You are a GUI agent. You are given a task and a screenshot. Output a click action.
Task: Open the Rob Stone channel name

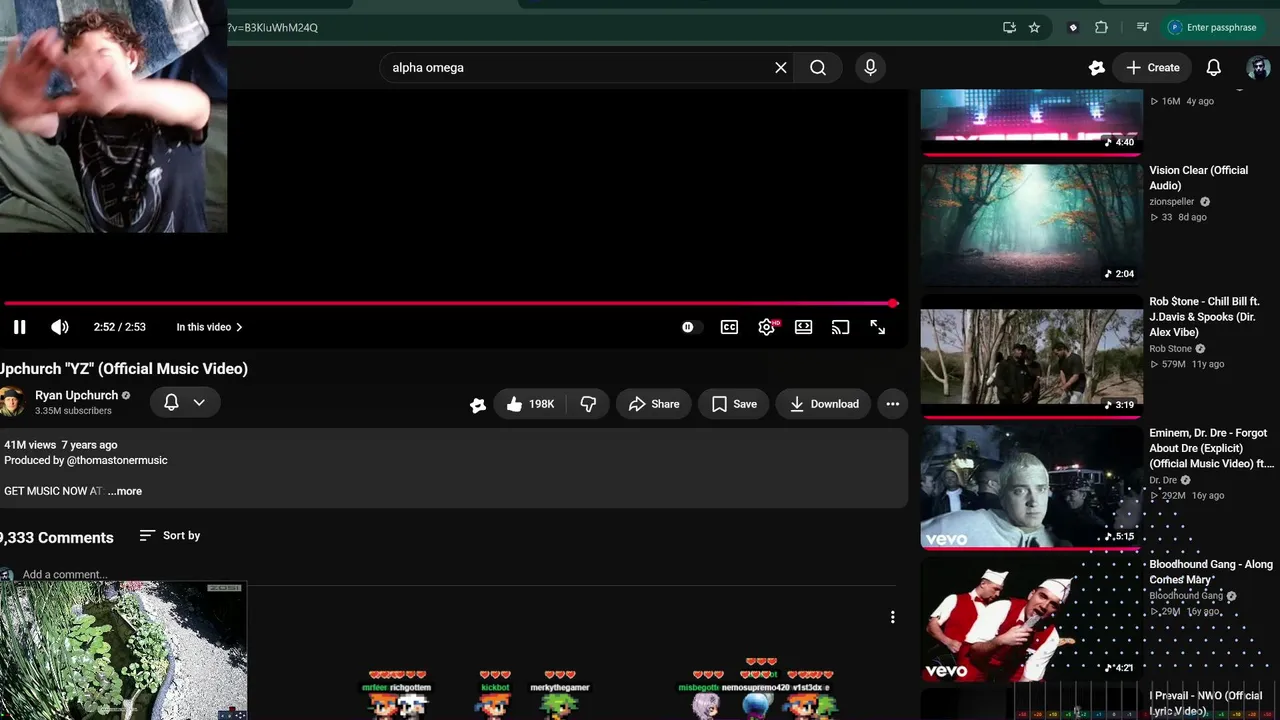point(1170,349)
